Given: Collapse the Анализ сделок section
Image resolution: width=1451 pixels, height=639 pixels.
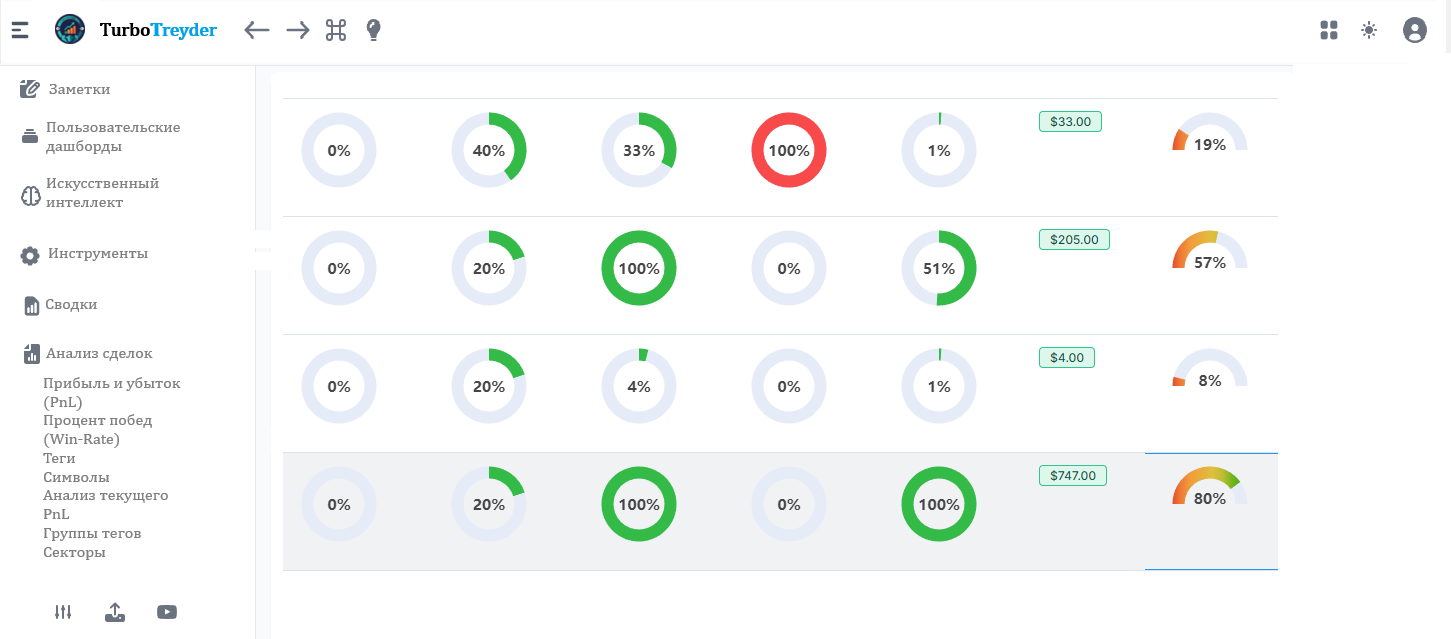Looking at the screenshot, I should click(98, 353).
